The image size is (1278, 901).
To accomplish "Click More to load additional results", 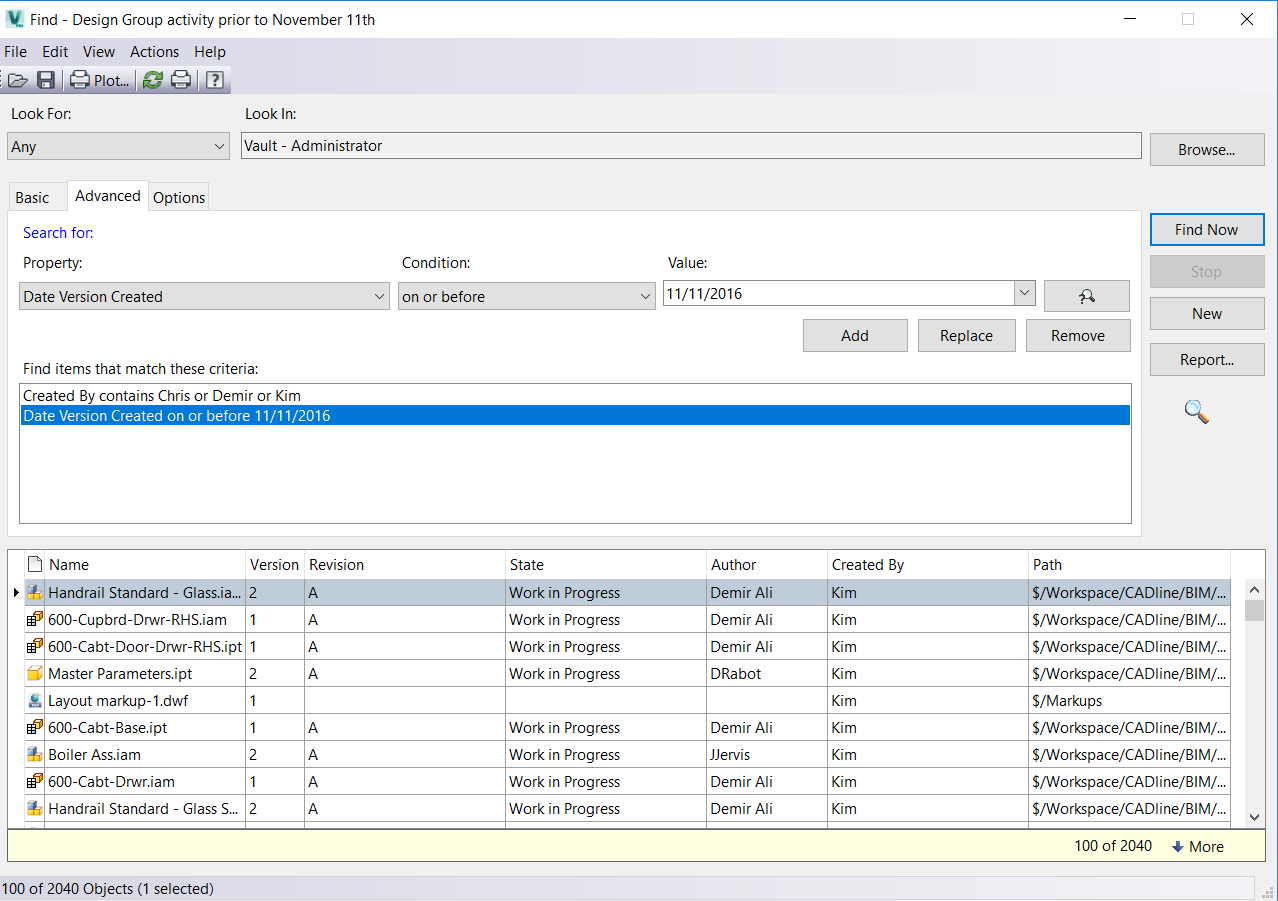I will pyautogui.click(x=1198, y=846).
